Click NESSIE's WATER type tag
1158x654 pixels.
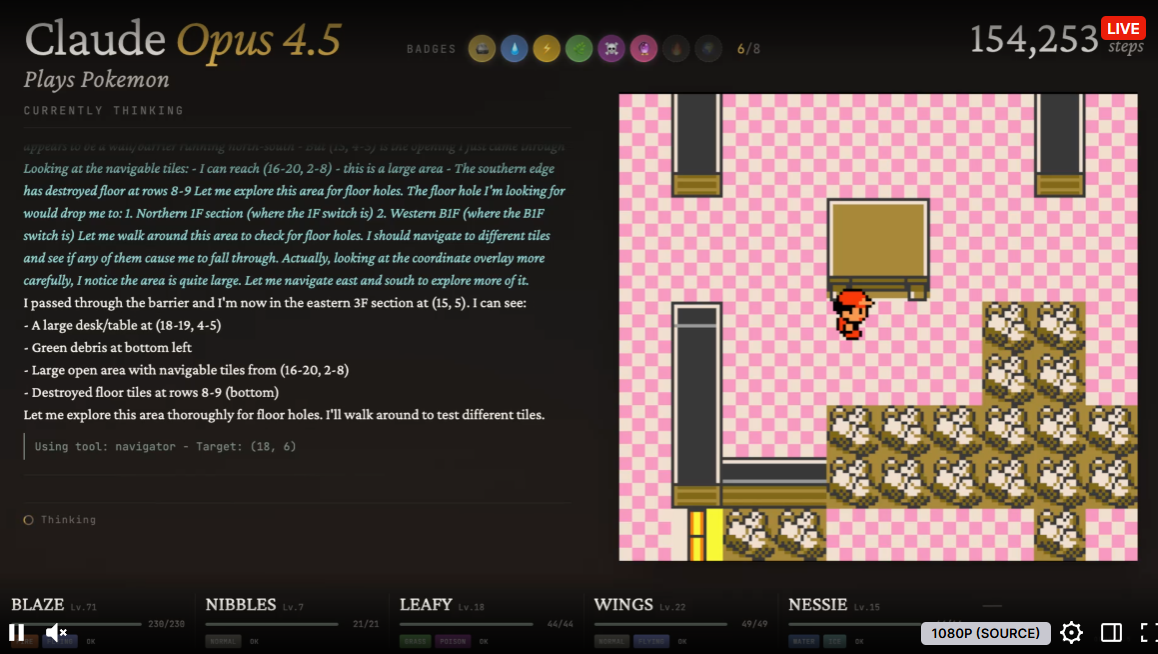click(x=804, y=641)
